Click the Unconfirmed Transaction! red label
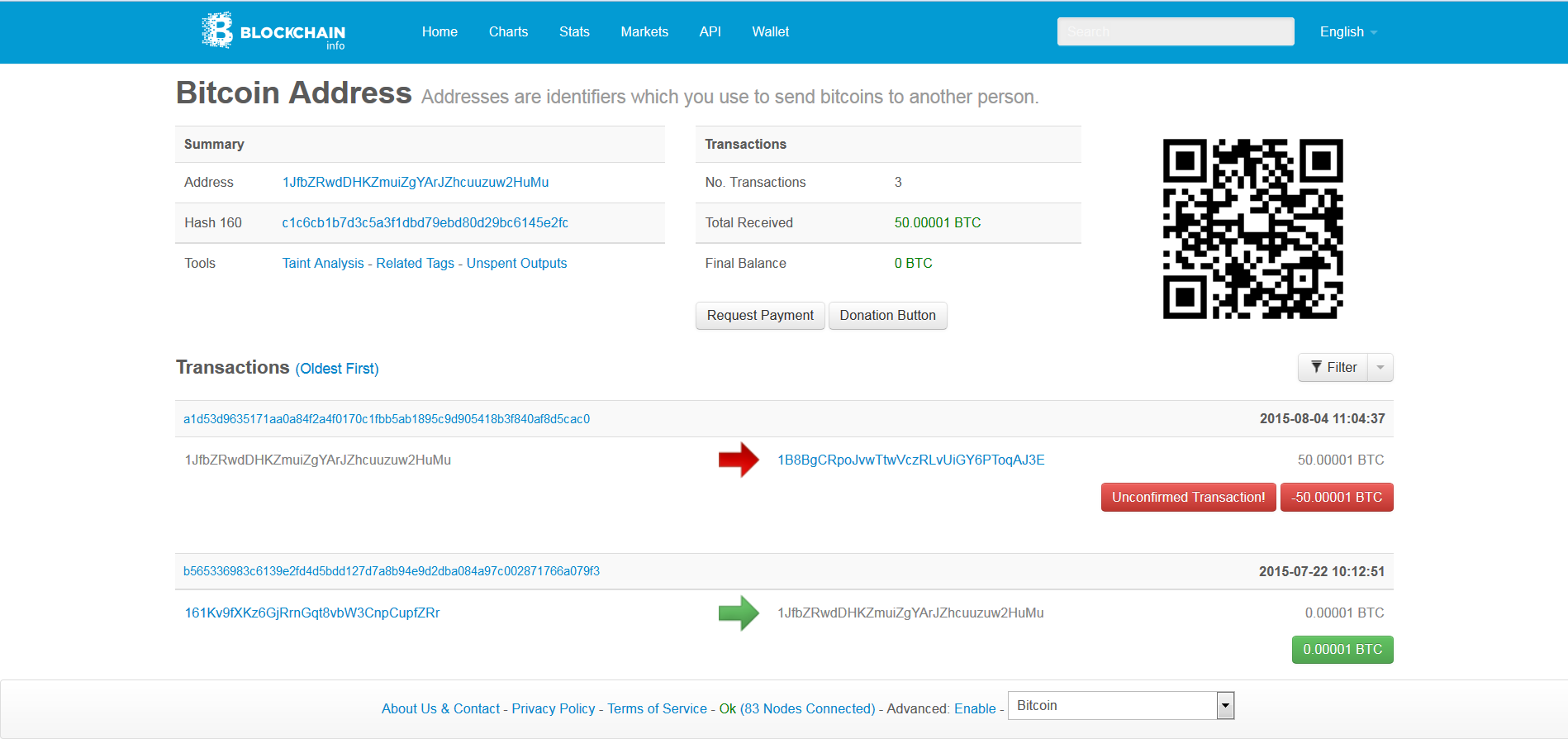1568x739 pixels. pos(1188,497)
